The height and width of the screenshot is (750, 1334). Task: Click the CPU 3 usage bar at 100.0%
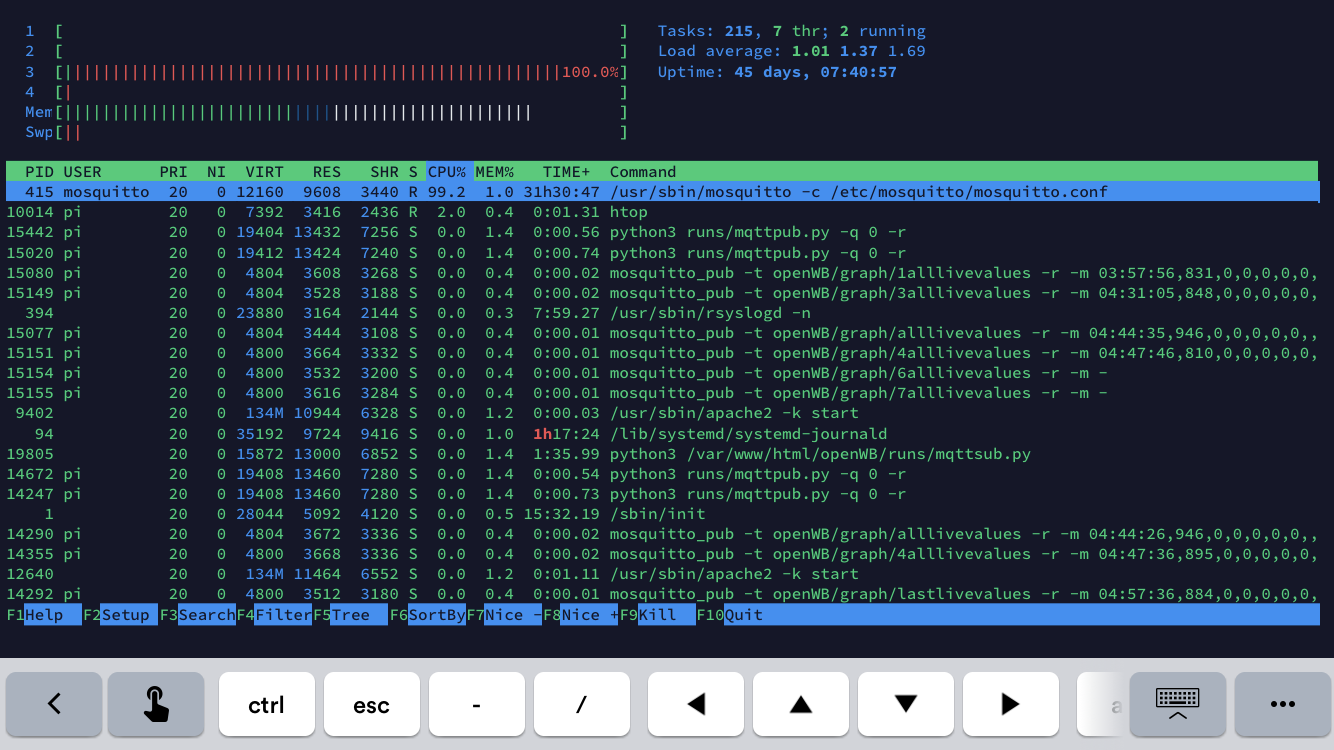pos(342,72)
